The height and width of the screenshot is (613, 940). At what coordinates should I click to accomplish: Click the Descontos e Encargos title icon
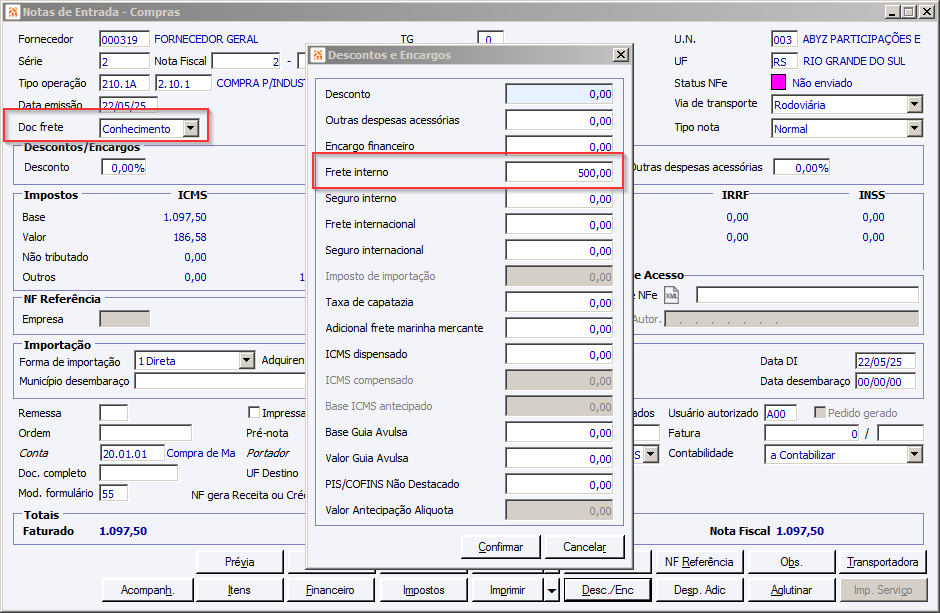click(318, 55)
